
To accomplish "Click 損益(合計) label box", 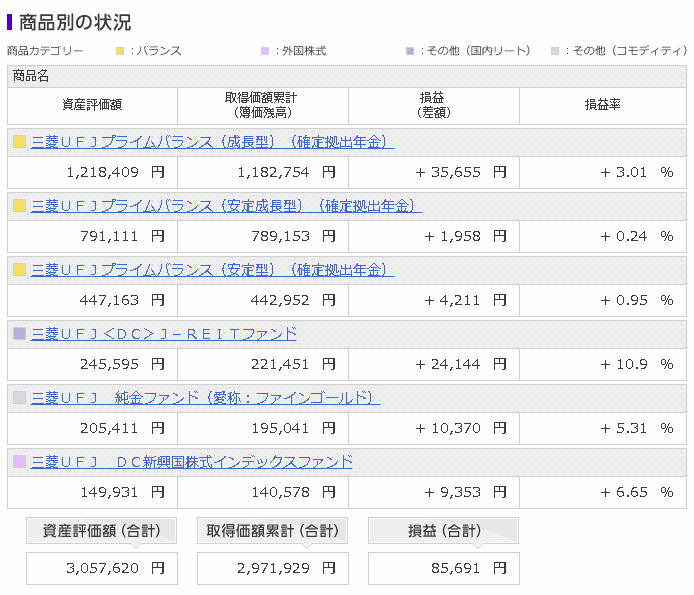I will pos(443,530).
